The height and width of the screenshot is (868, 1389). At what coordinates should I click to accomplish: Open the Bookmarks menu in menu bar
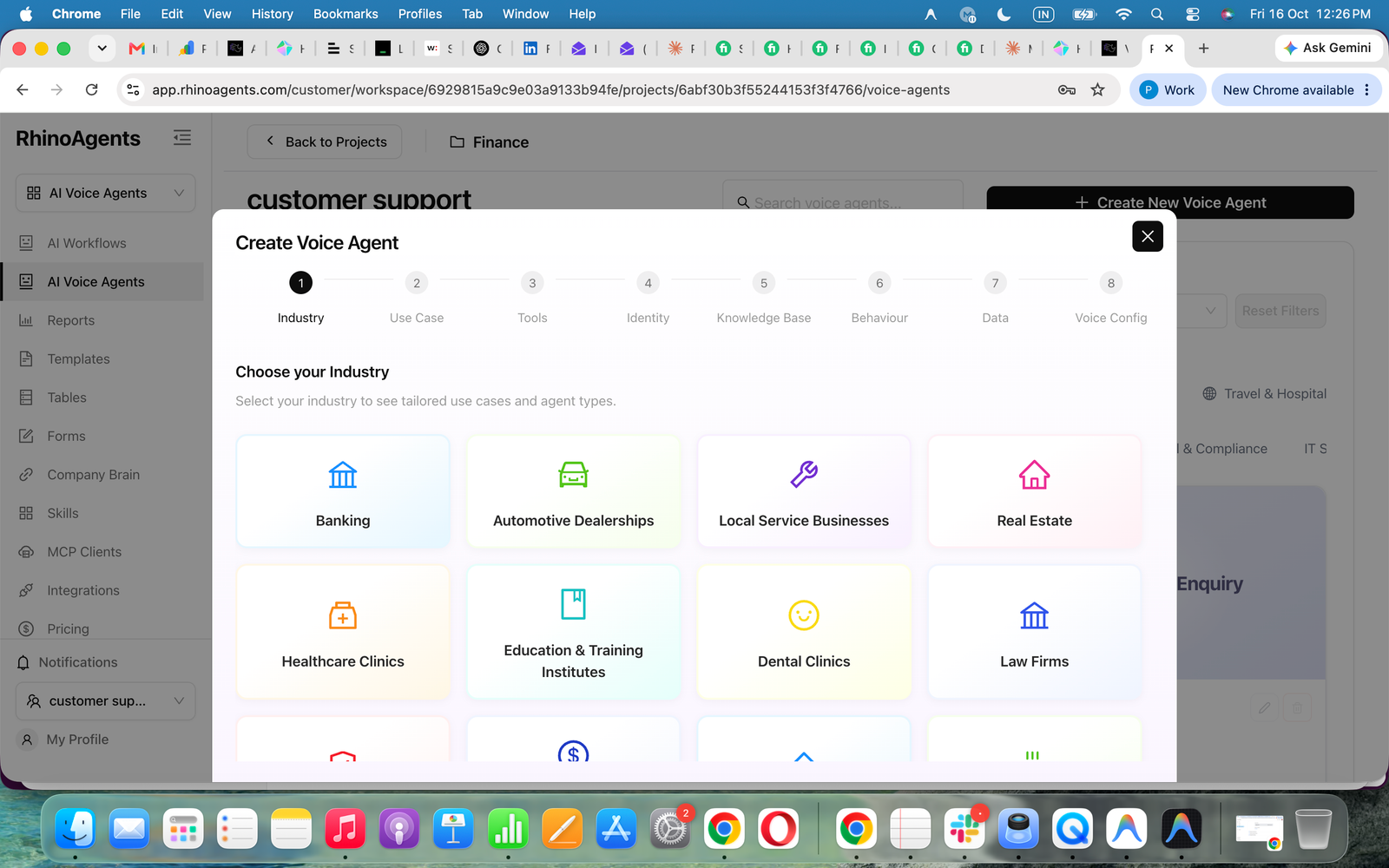click(346, 14)
